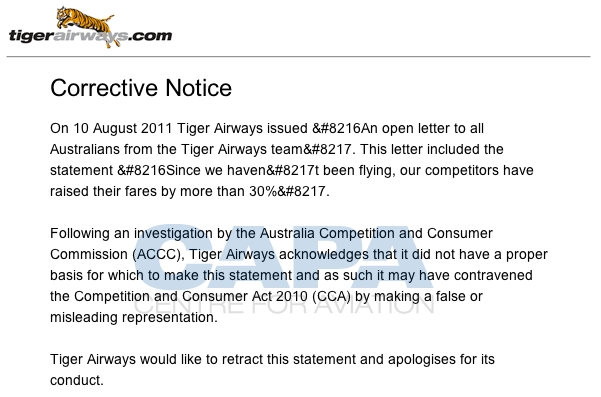Image resolution: width=601 pixels, height=397 pixels.
Task: Click 'Tiger Airways team' in first paragraph
Action: (x=241, y=149)
